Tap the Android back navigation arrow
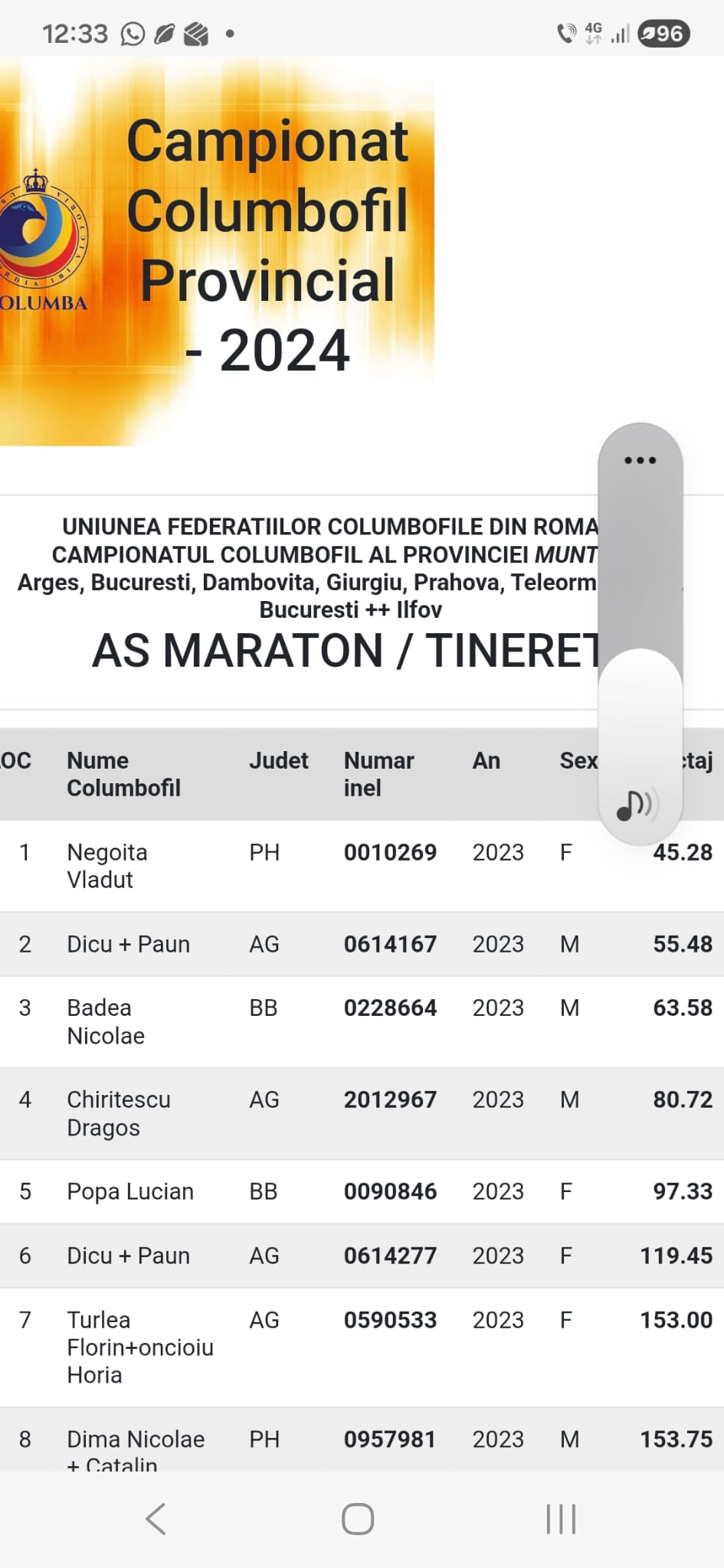The height and width of the screenshot is (1568, 724). [156, 1519]
